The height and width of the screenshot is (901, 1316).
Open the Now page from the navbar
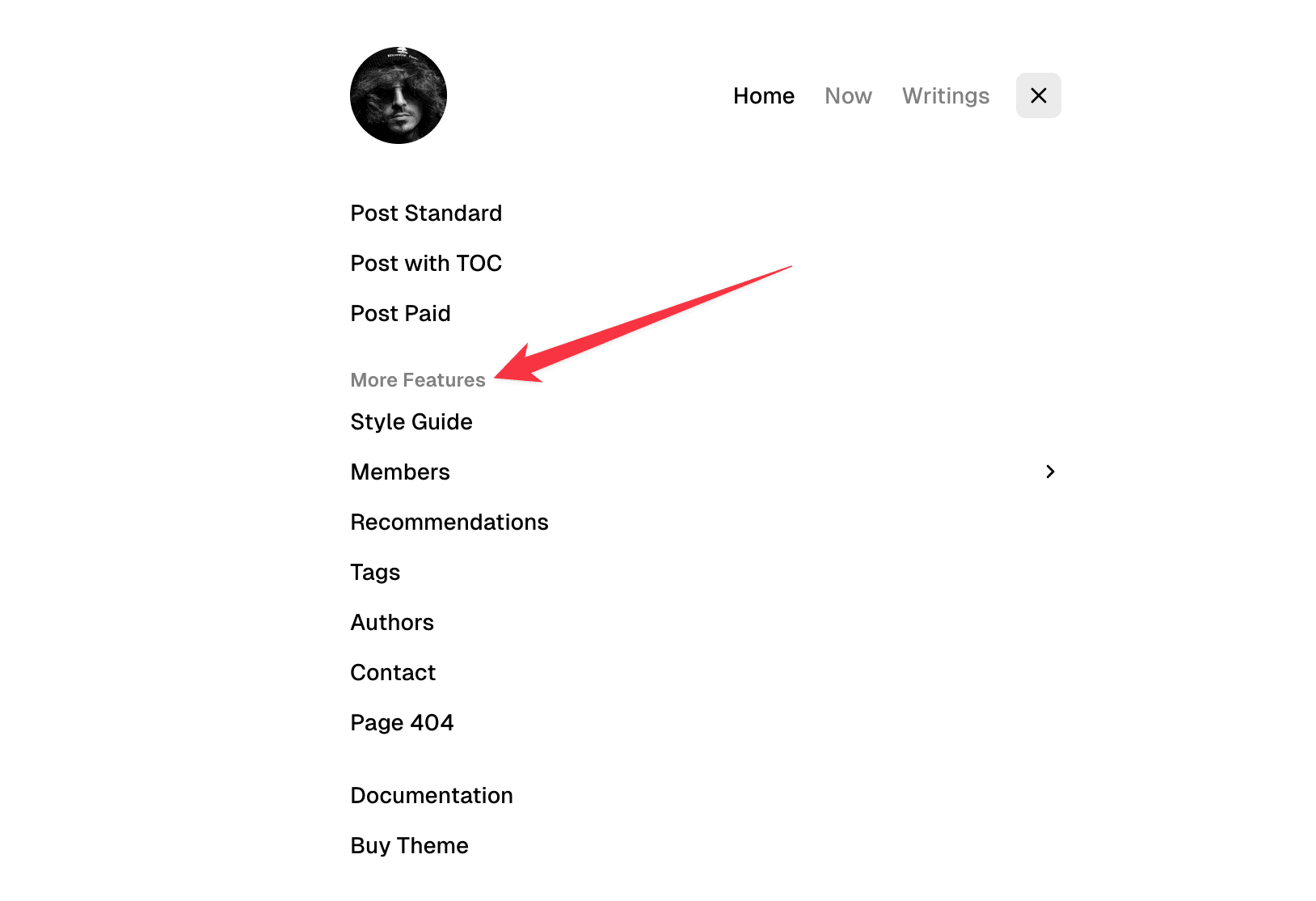click(848, 95)
